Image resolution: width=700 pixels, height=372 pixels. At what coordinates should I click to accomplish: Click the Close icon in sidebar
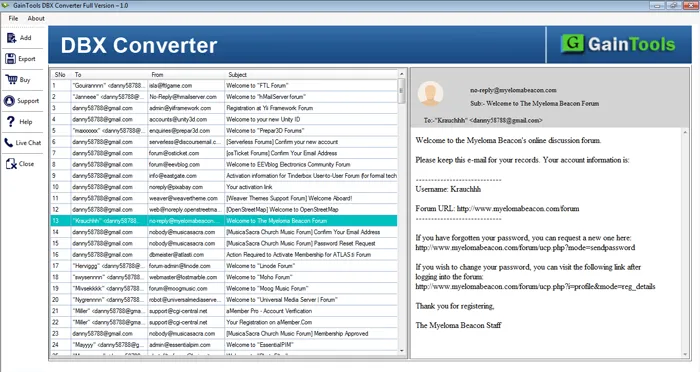[x=11, y=163]
